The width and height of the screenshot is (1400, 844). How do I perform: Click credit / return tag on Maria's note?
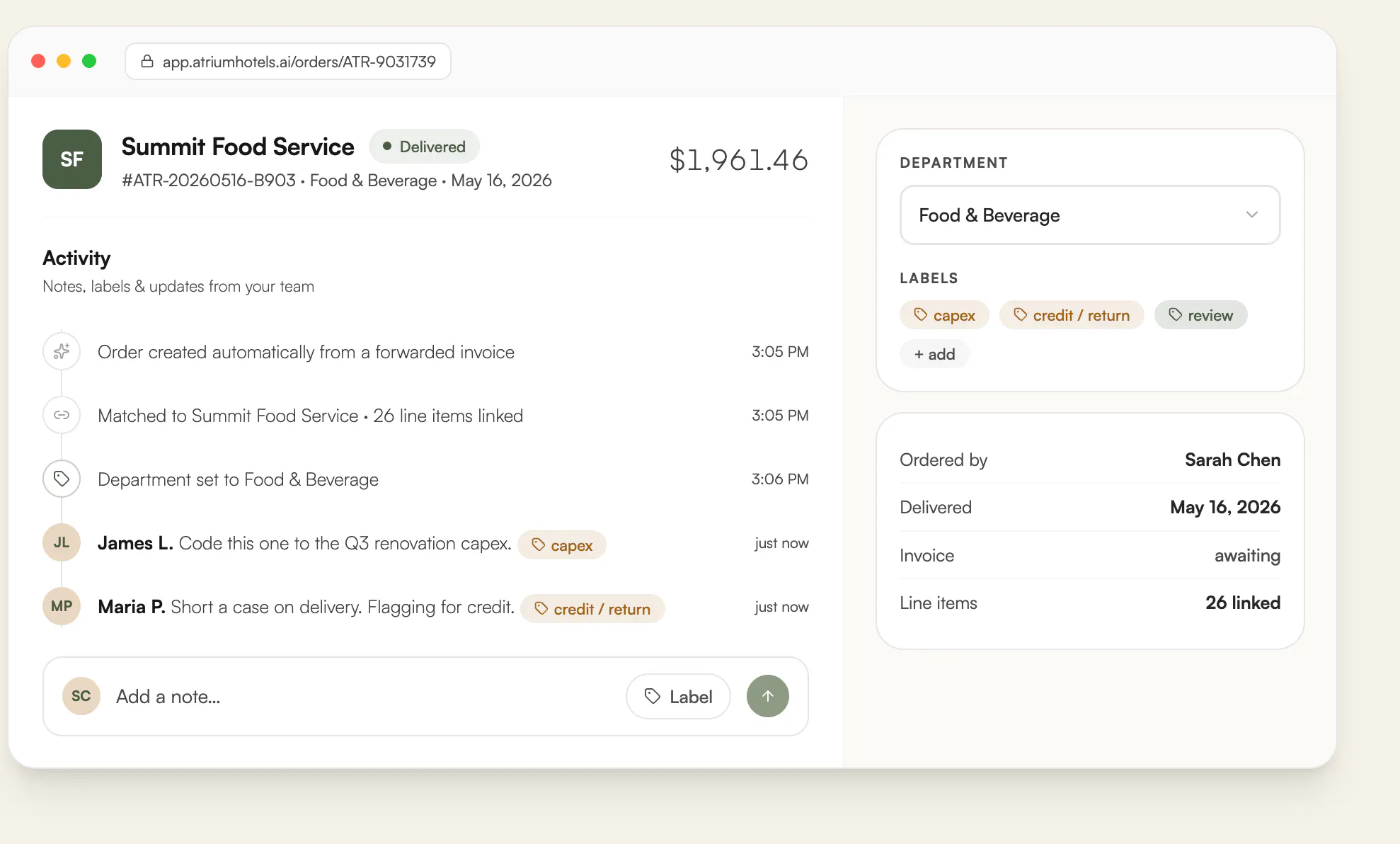click(592, 609)
